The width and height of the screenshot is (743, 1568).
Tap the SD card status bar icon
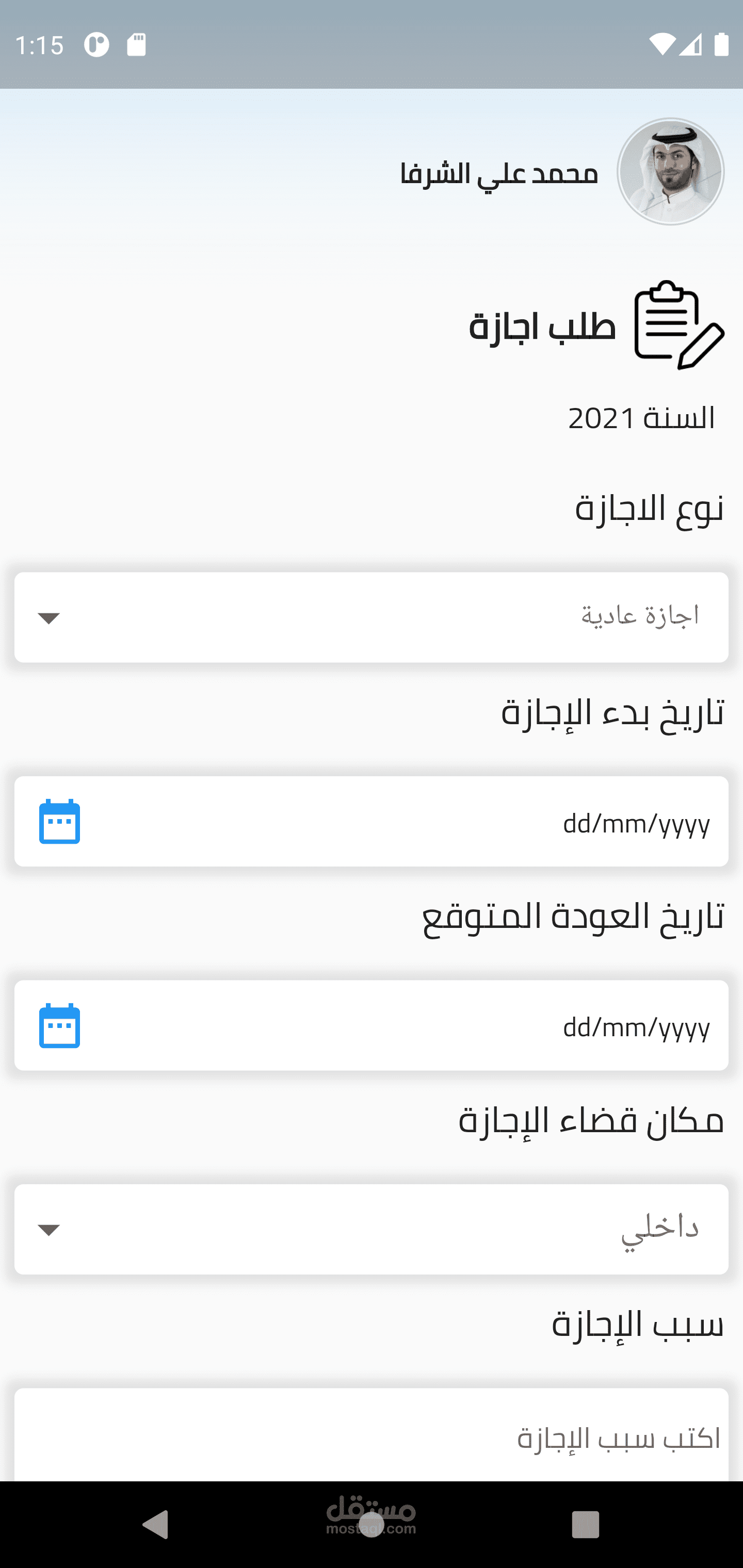point(136,44)
